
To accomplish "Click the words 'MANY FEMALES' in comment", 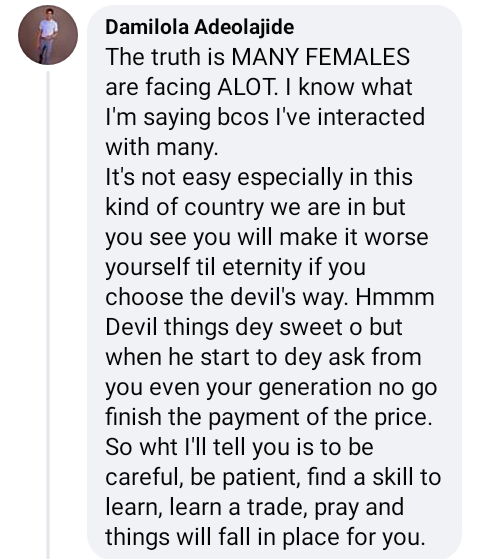I will click(x=321, y=57).
